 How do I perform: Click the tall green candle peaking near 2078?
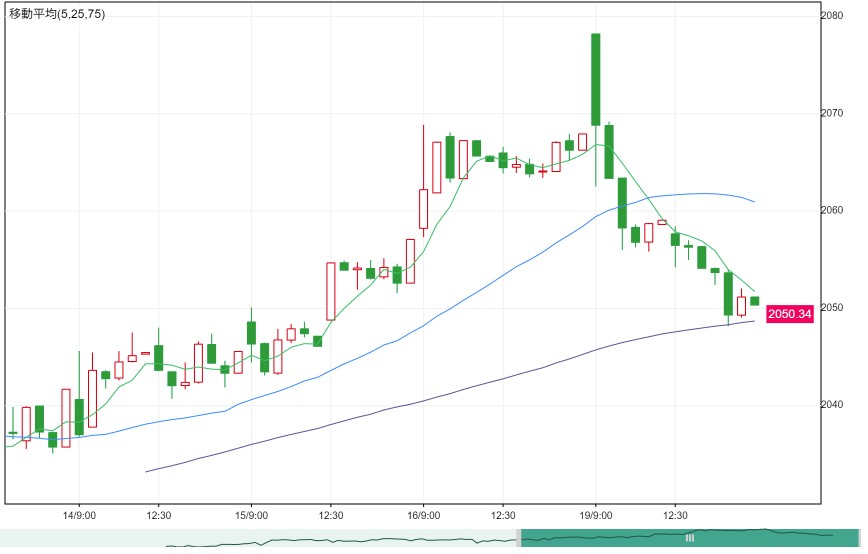click(596, 80)
